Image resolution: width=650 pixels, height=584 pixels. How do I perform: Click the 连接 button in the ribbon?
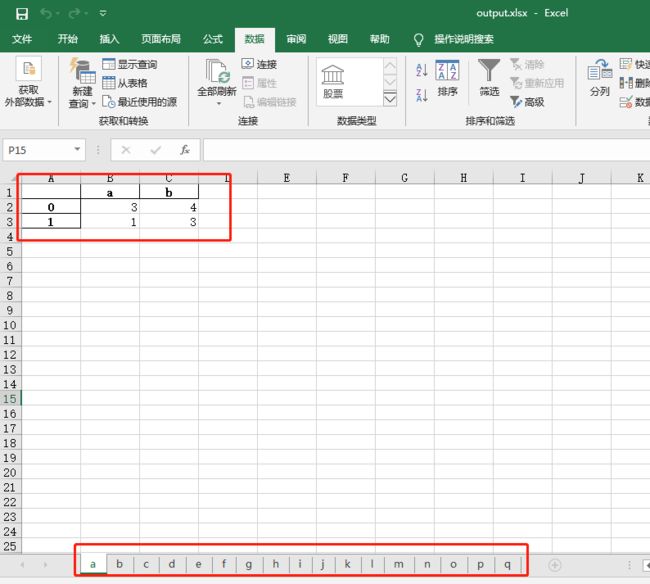tap(259, 64)
